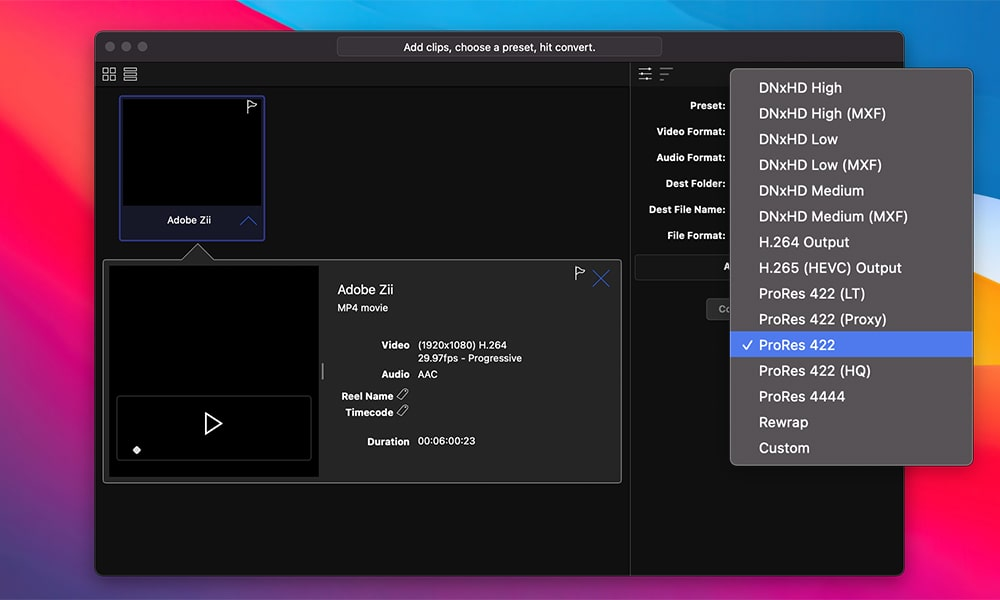This screenshot has height=600, width=1000.
Task: Close the Adobe Zii detail panel
Action: tap(601, 279)
